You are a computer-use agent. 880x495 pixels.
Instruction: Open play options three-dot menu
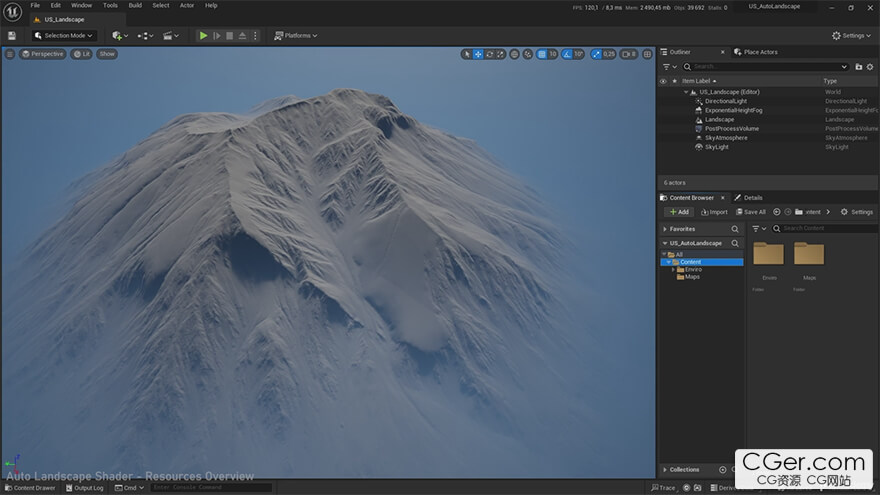(x=255, y=35)
